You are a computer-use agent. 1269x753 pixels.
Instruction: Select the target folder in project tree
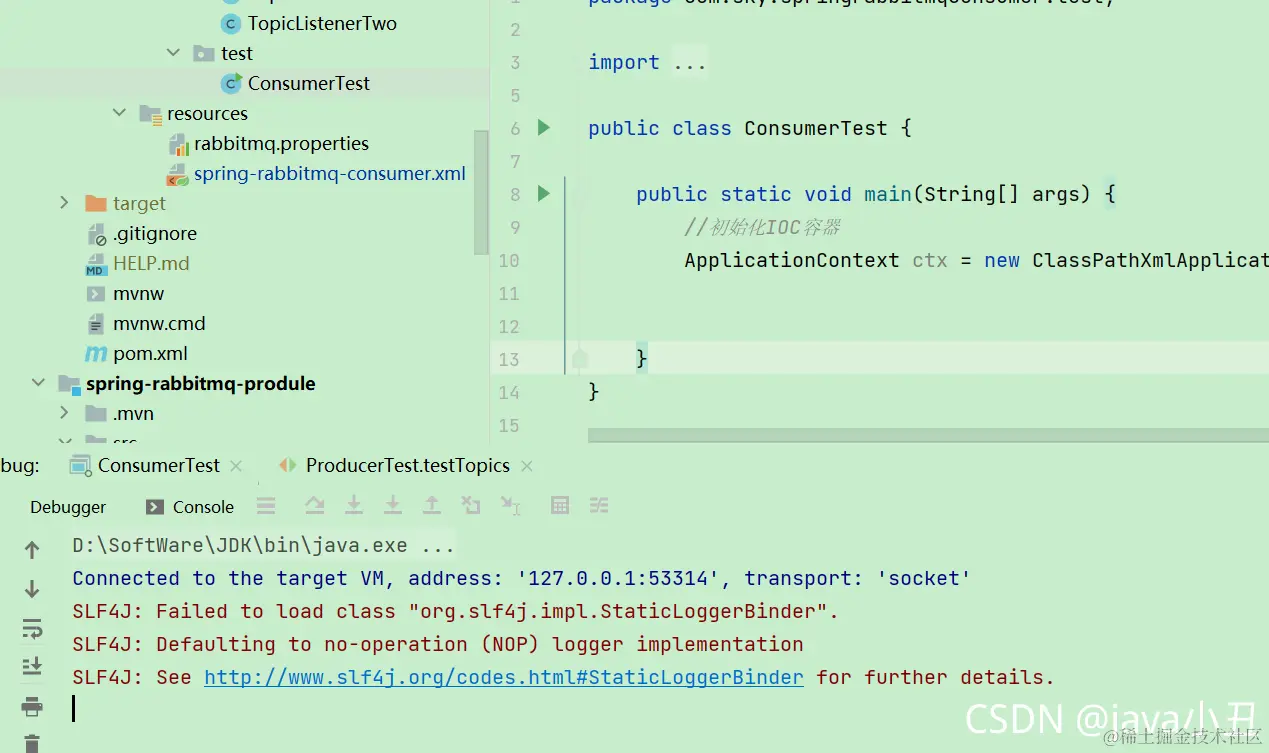tap(139, 203)
